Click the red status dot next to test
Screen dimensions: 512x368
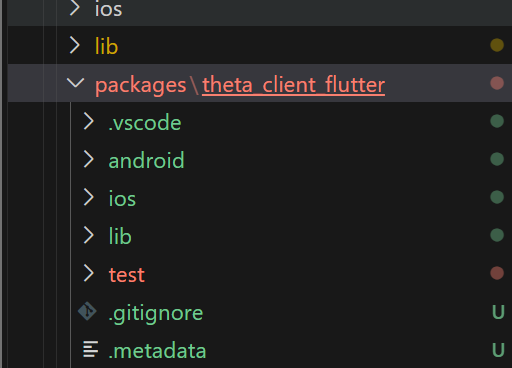[497, 273]
